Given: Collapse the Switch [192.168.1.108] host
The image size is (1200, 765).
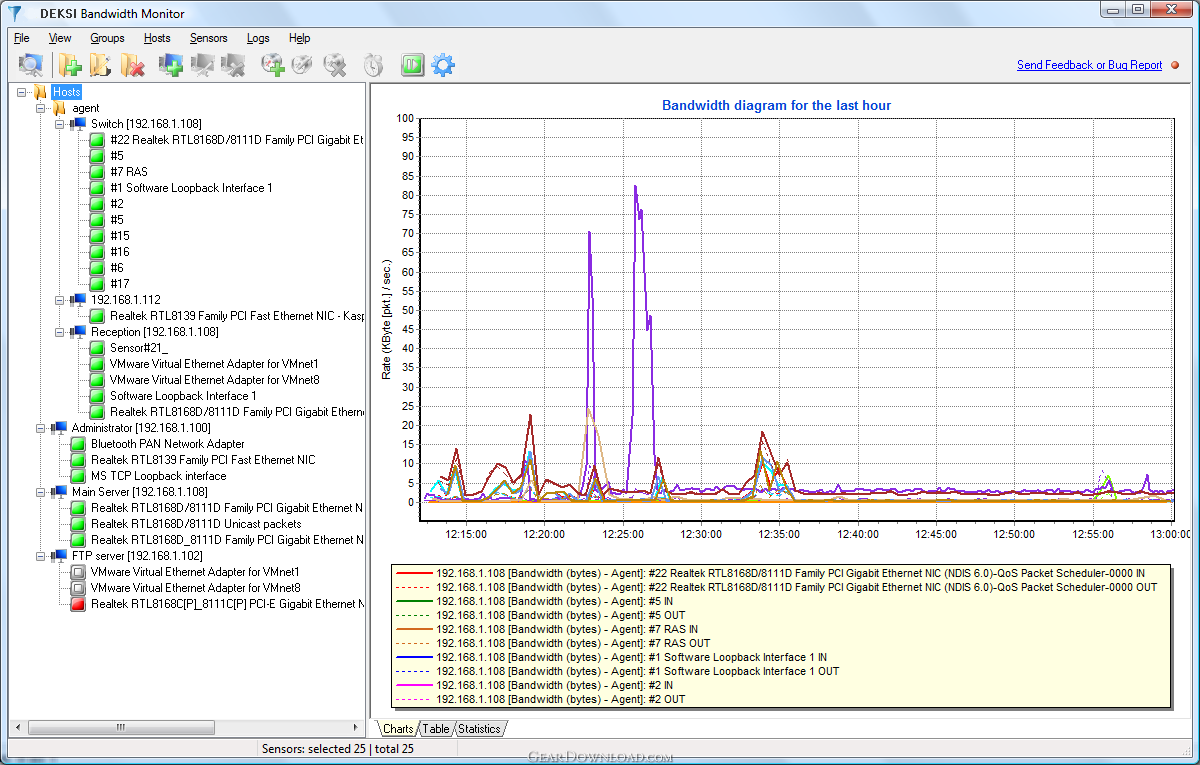Looking at the screenshot, I should pyautogui.click(x=60, y=124).
